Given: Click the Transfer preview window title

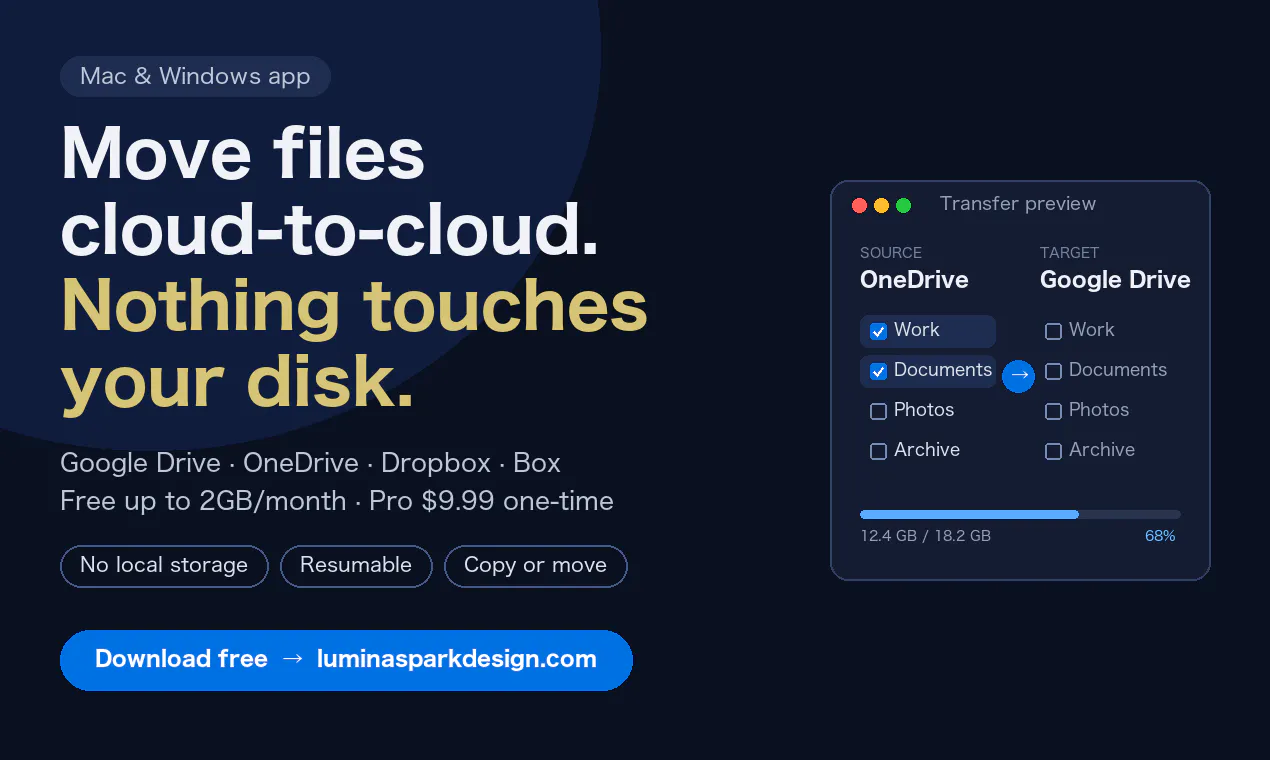Looking at the screenshot, I should (1018, 204).
